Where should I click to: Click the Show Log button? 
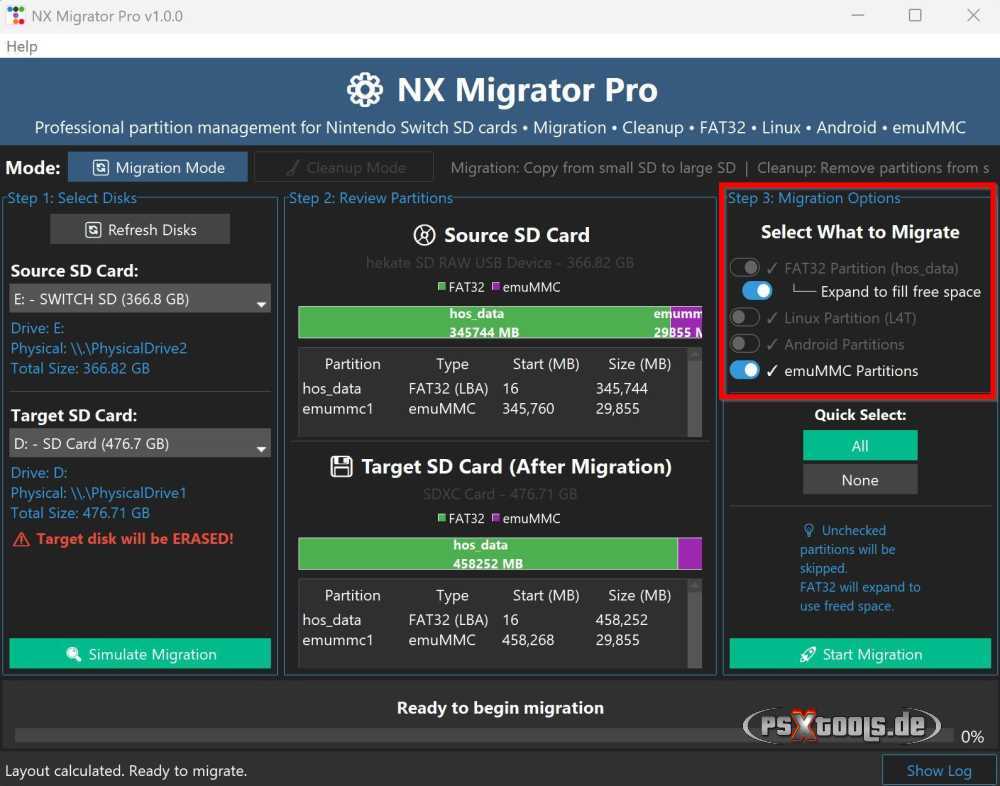pos(939,770)
